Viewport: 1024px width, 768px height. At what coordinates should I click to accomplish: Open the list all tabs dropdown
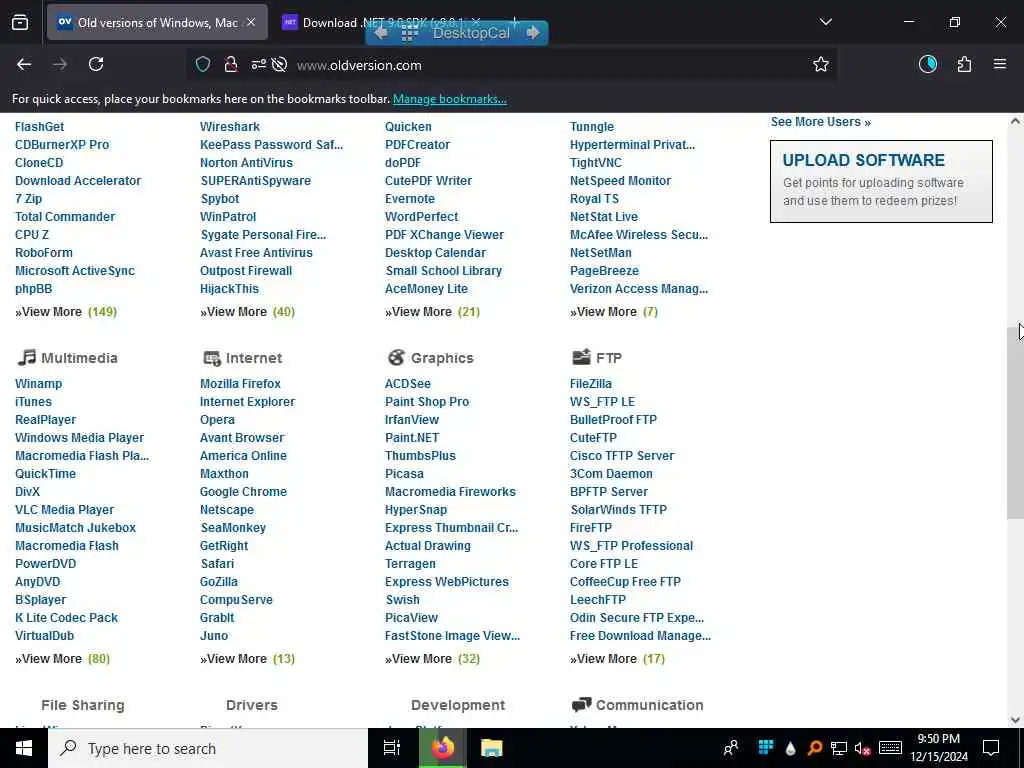click(x=825, y=22)
